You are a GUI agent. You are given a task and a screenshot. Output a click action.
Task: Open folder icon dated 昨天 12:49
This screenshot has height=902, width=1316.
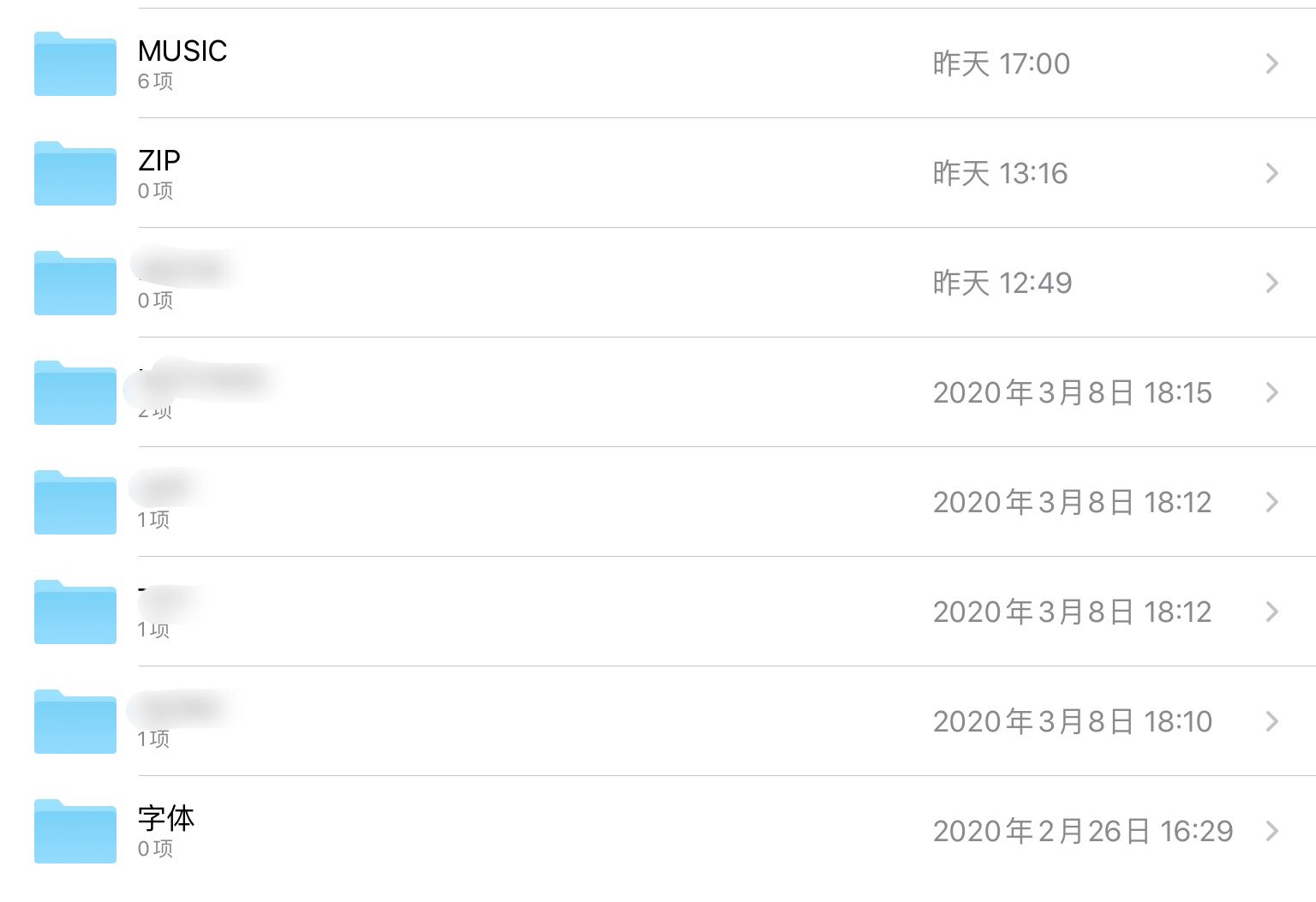point(75,283)
